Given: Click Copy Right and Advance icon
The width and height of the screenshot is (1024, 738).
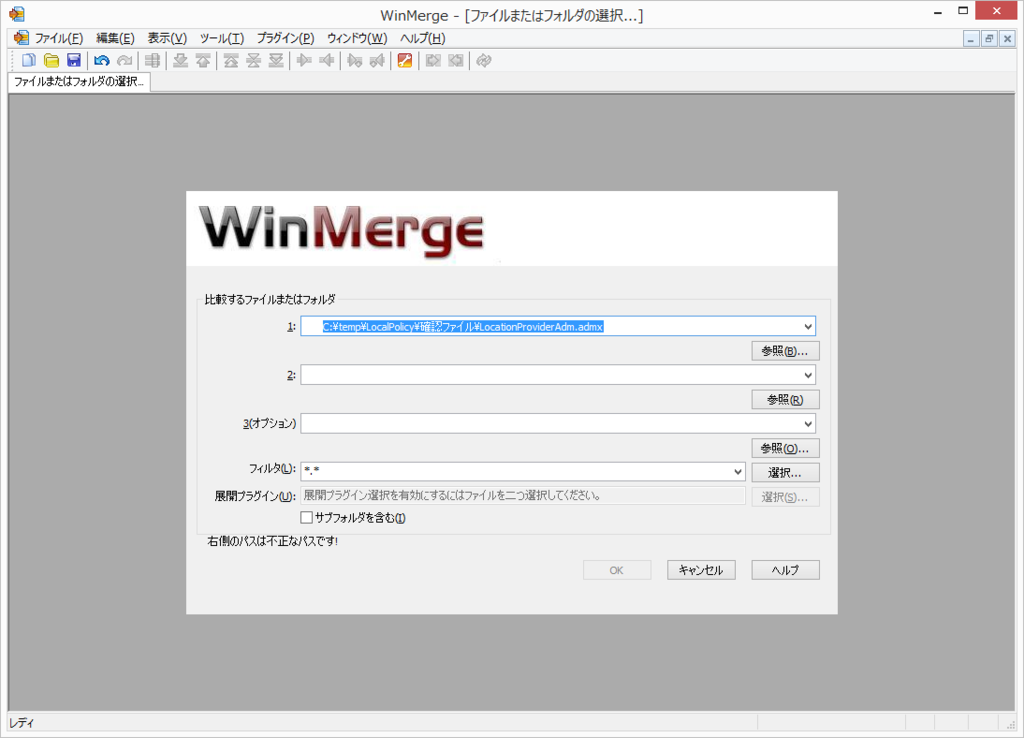Looking at the screenshot, I should pos(355,61).
